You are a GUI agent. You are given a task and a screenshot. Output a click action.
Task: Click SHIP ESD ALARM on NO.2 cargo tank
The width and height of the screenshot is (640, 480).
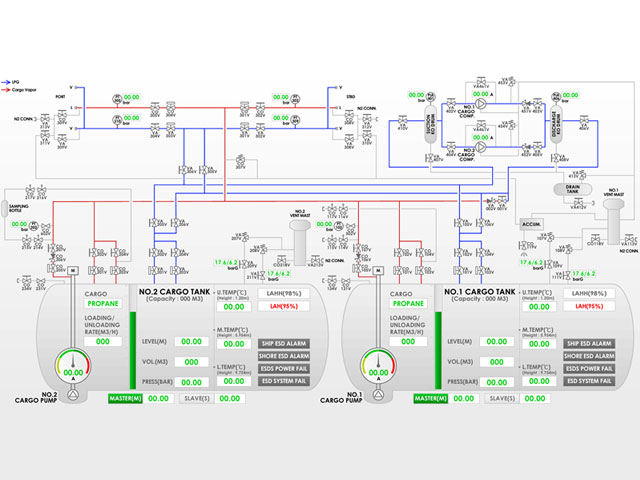[284, 344]
